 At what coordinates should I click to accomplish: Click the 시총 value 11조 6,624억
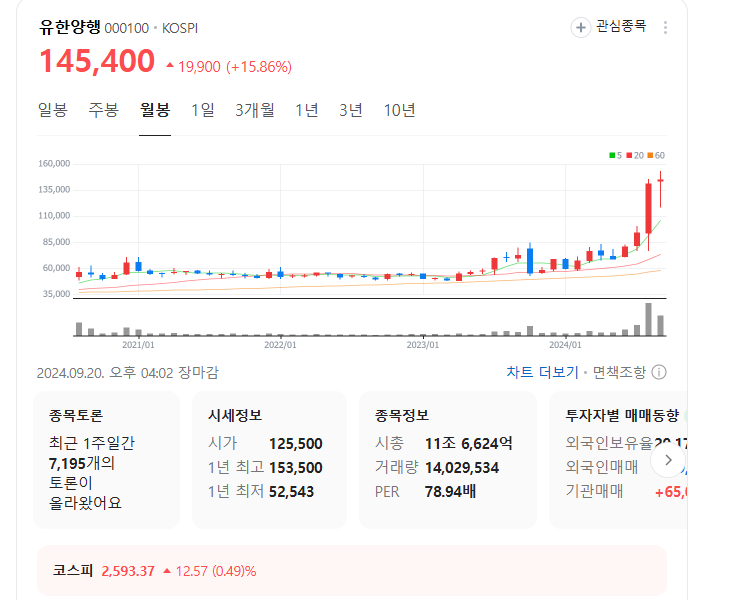pos(468,444)
